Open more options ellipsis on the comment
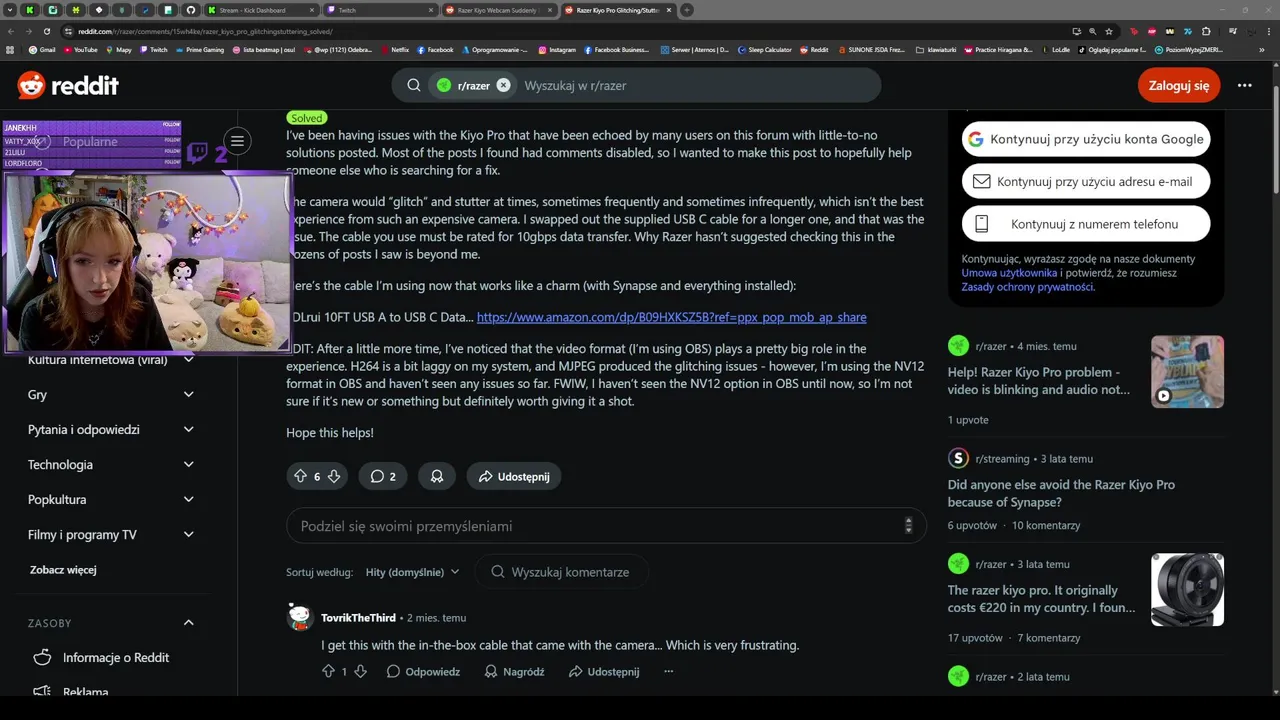This screenshot has height=720, width=1280. (669, 672)
